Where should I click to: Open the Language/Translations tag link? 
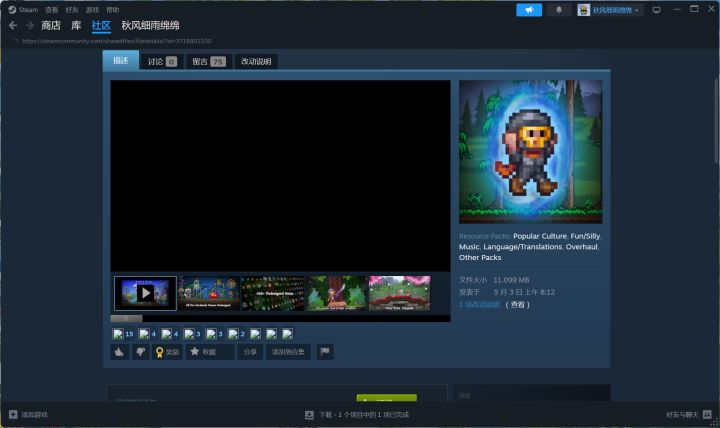point(523,247)
